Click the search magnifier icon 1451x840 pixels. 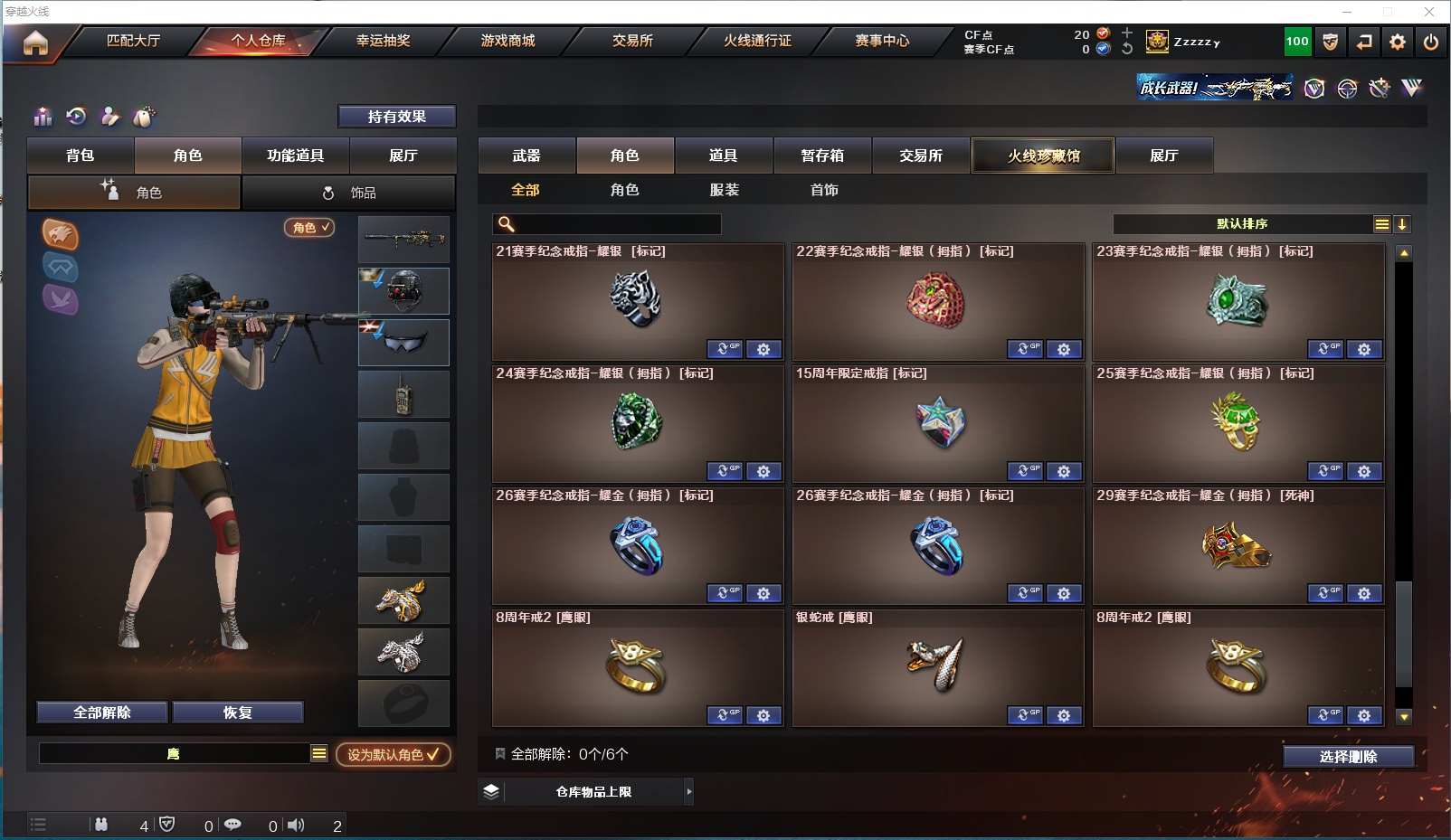507,224
